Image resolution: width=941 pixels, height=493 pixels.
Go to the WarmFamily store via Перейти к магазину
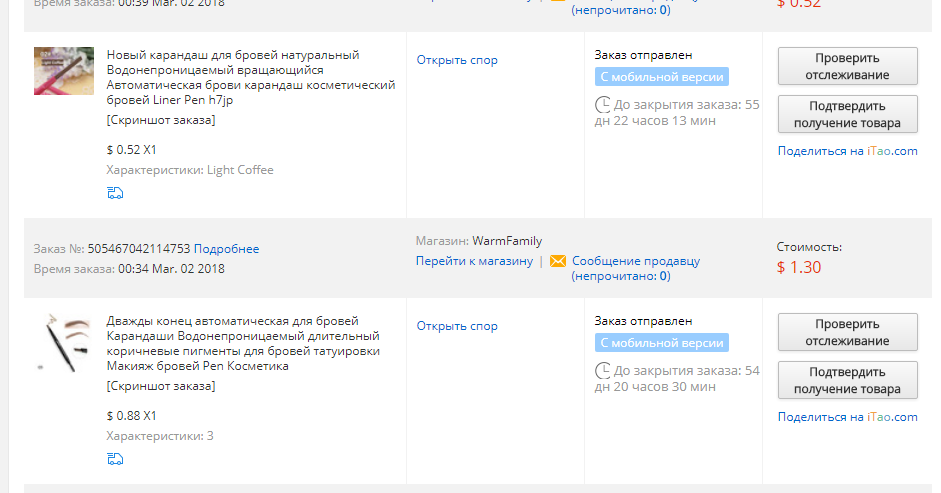474,261
